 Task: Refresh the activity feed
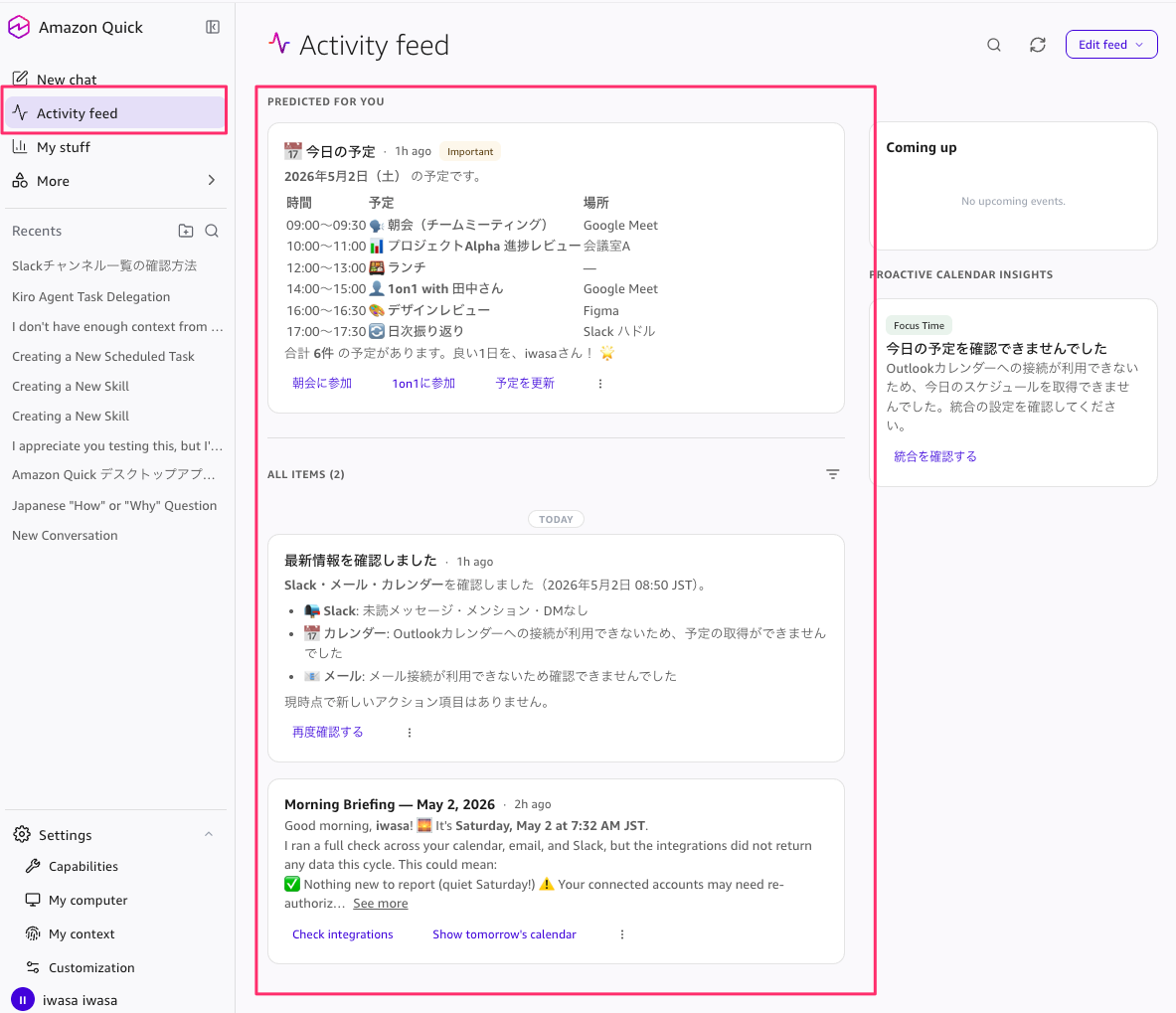click(x=1037, y=45)
